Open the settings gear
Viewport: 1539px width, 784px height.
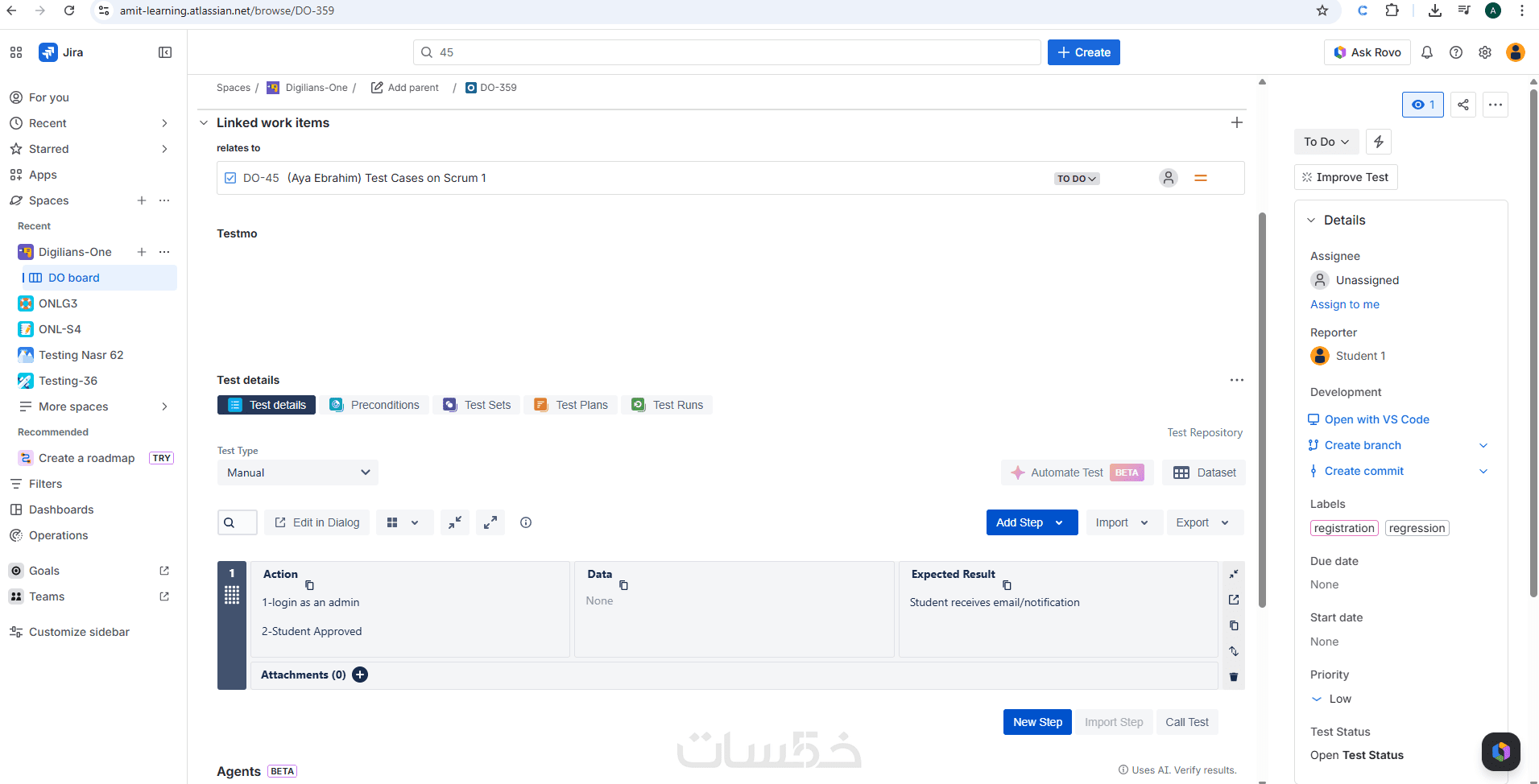[x=1485, y=52]
